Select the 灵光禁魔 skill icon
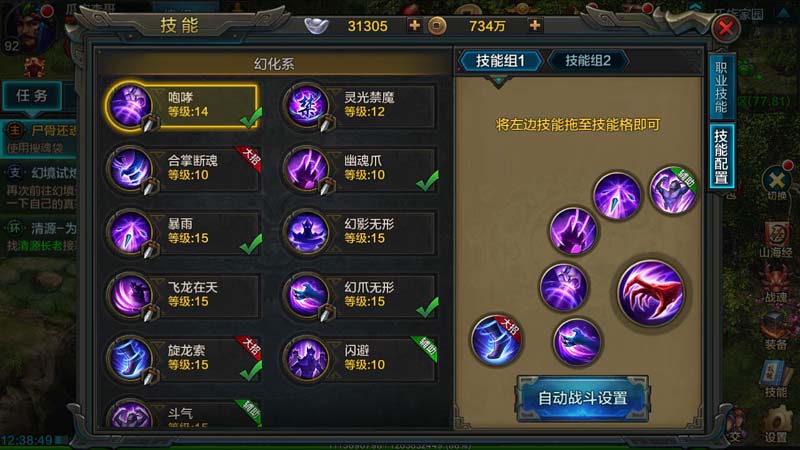 [x=306, y=106]
